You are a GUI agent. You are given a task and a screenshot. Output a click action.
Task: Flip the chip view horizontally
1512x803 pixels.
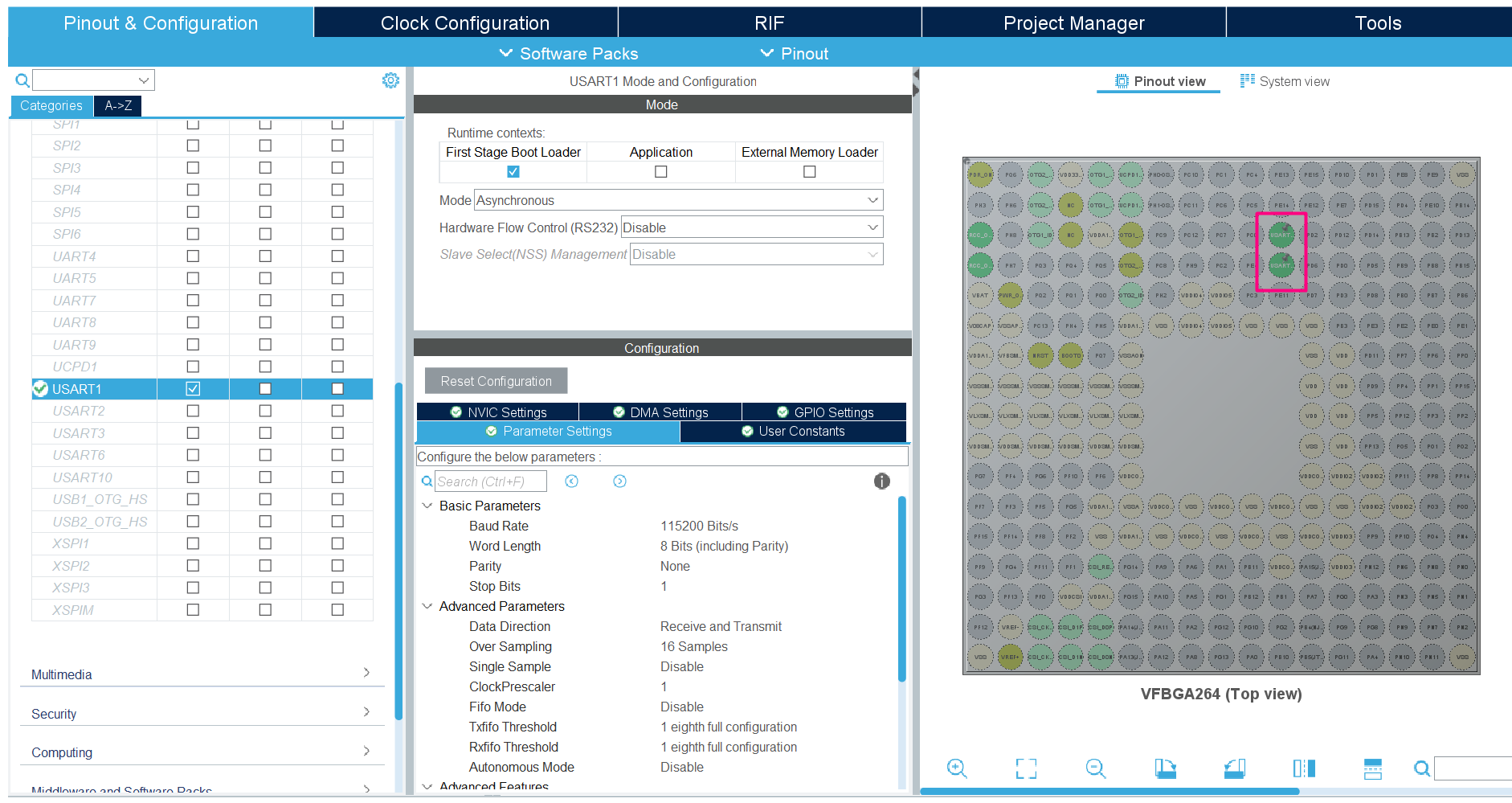[1304, 768]
